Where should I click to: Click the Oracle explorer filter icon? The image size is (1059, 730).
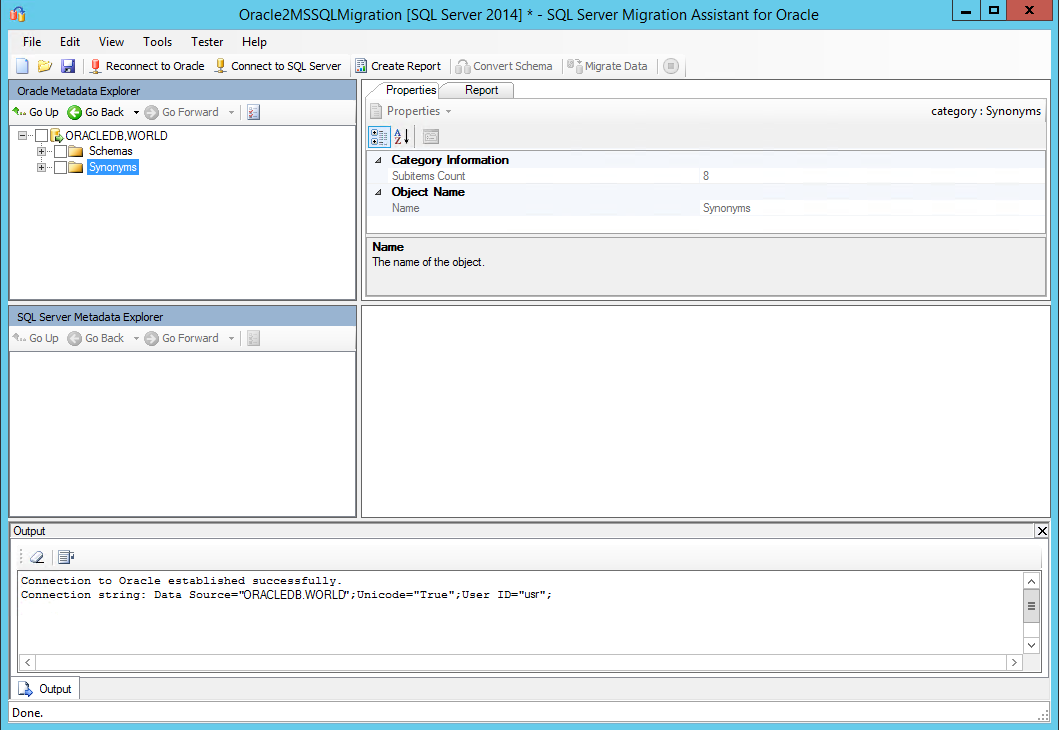coord(253,112)
